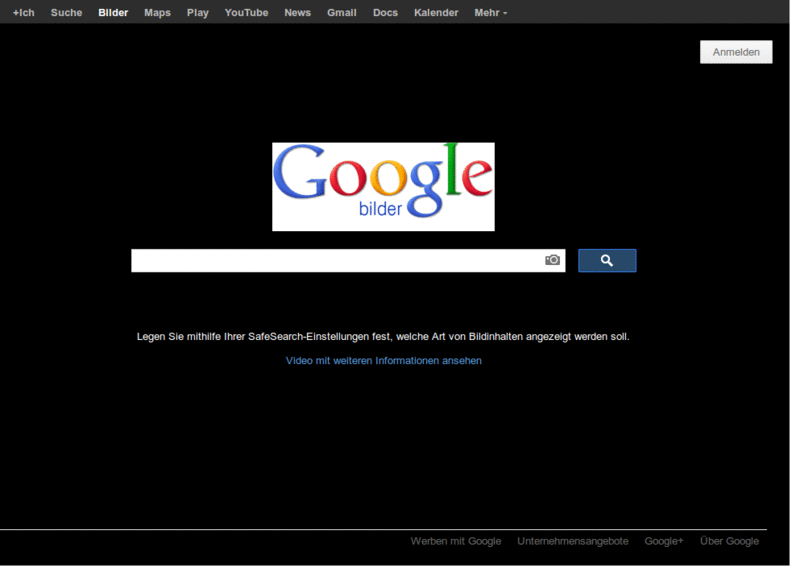The image size is (800, 576).
Task: Open Play from the top bar
Action: coord(197,13)
